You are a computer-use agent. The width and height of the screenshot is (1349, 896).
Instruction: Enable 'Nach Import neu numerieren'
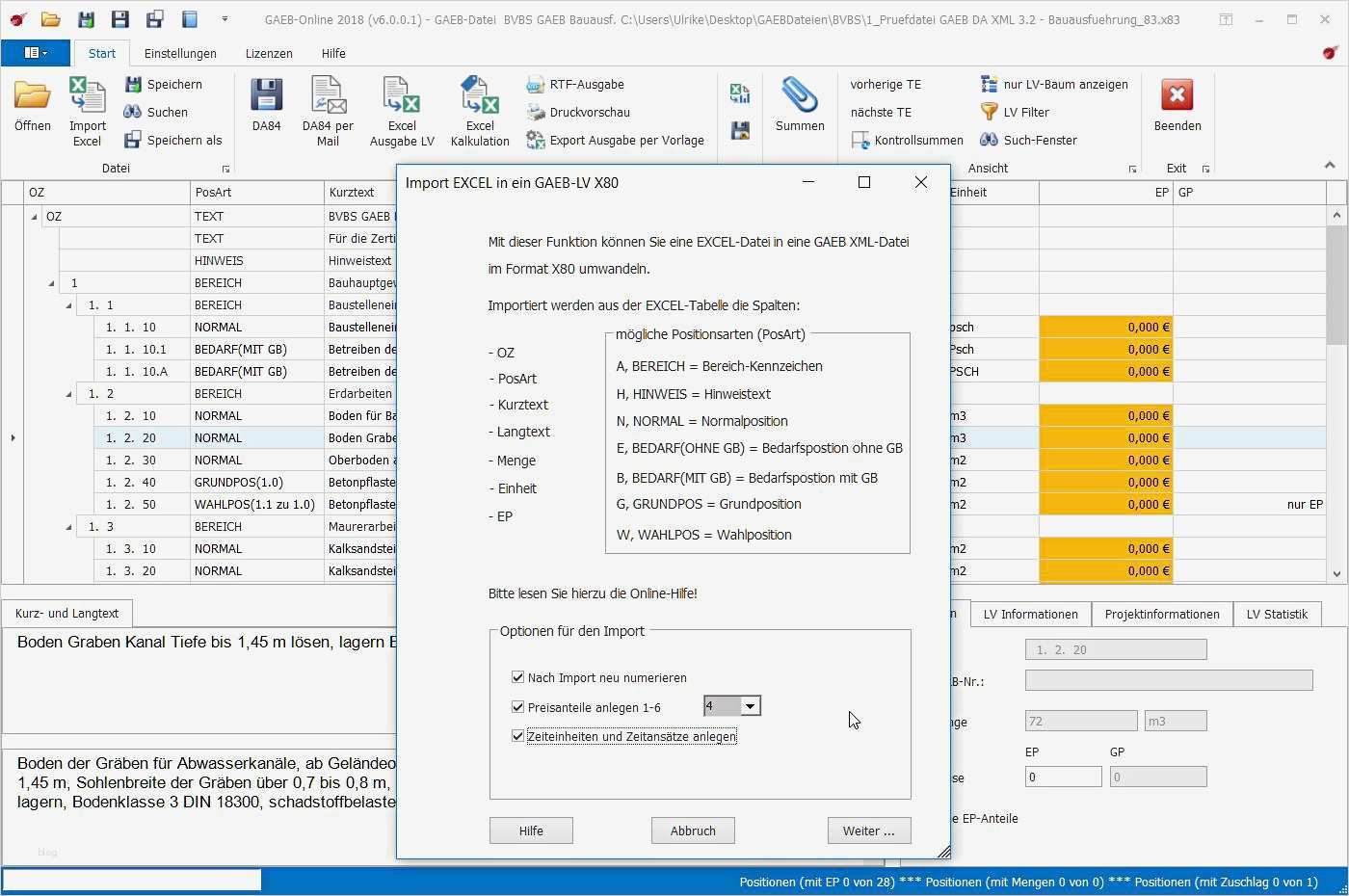(x=518, y=677)
